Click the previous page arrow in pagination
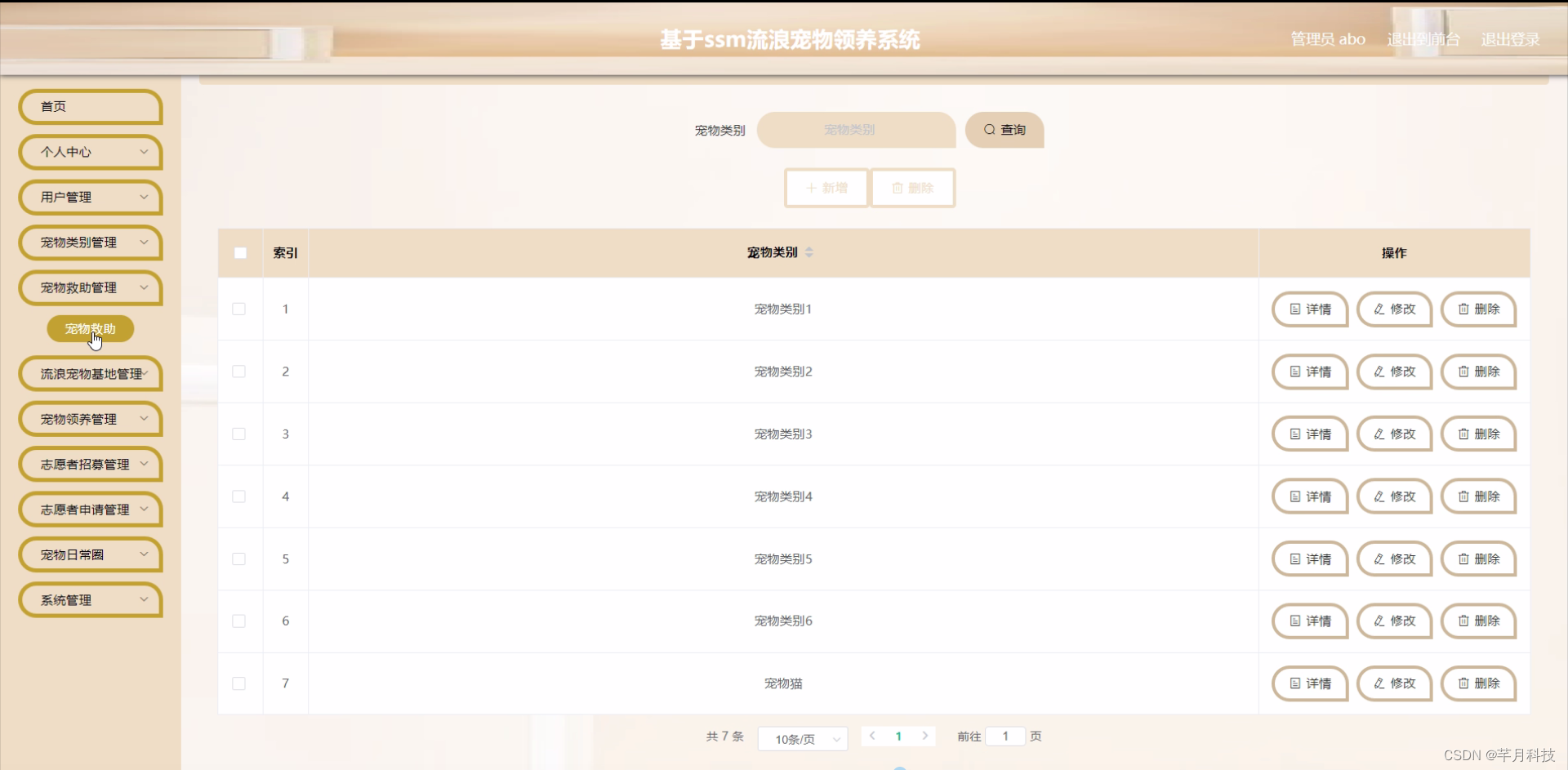 click(873, 736)
